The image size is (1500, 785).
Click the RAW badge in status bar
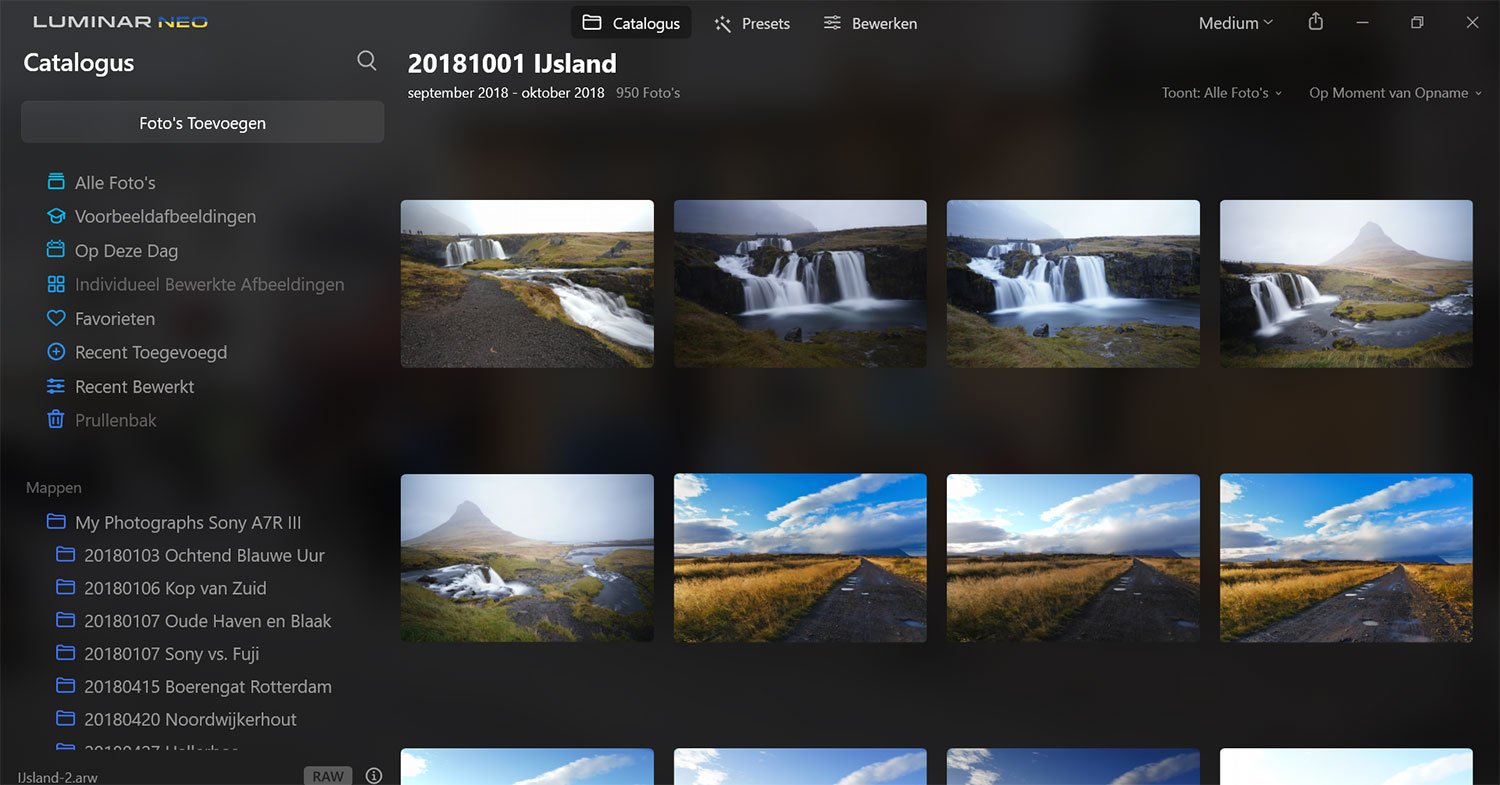tap(328, 776)
